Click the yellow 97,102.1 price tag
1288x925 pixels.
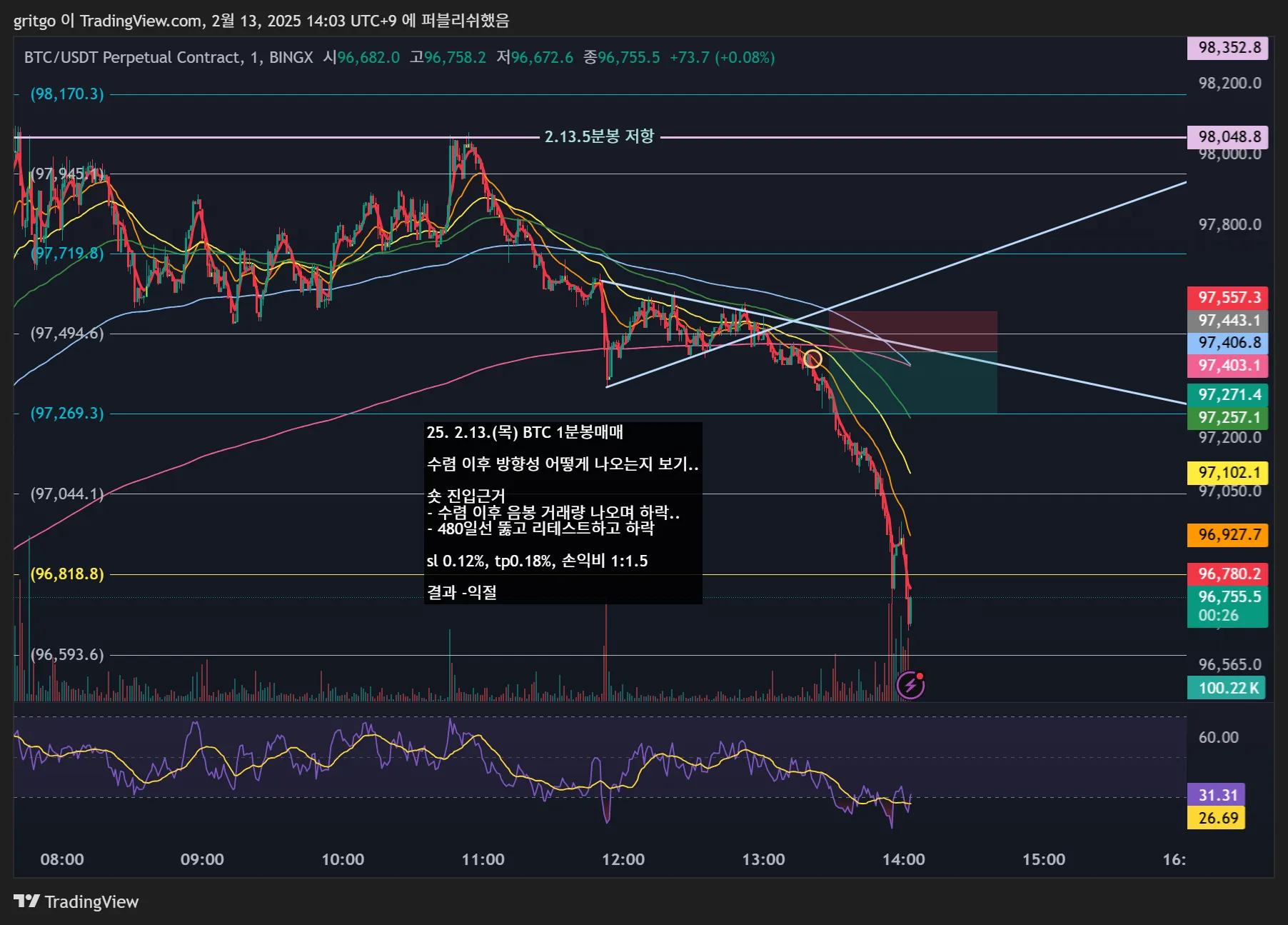pos(1228,472)
